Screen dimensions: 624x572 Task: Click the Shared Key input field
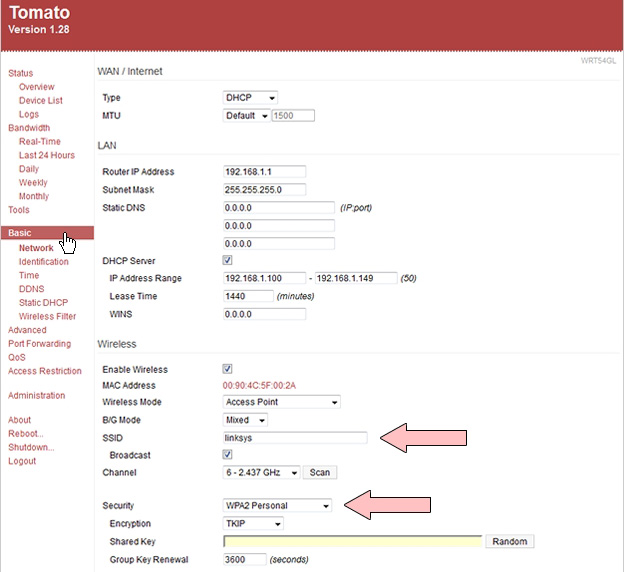pos(352,541)
